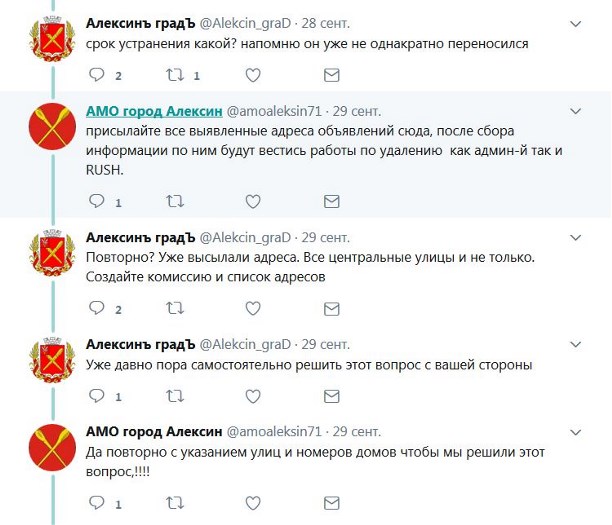Like the 'Создайте комиссию и список адресов' tweet
Screen dimensions: 612x525
point(253,309)
